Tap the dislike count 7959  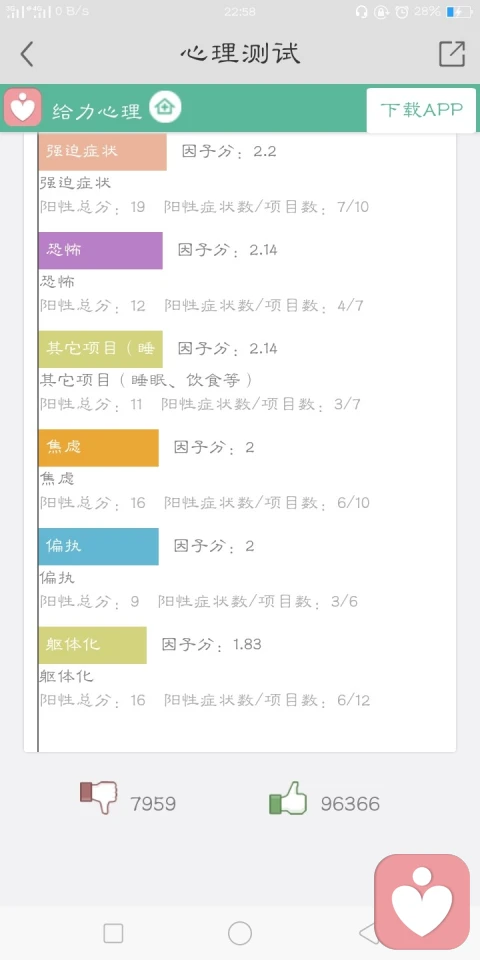[x=153, y=803]
